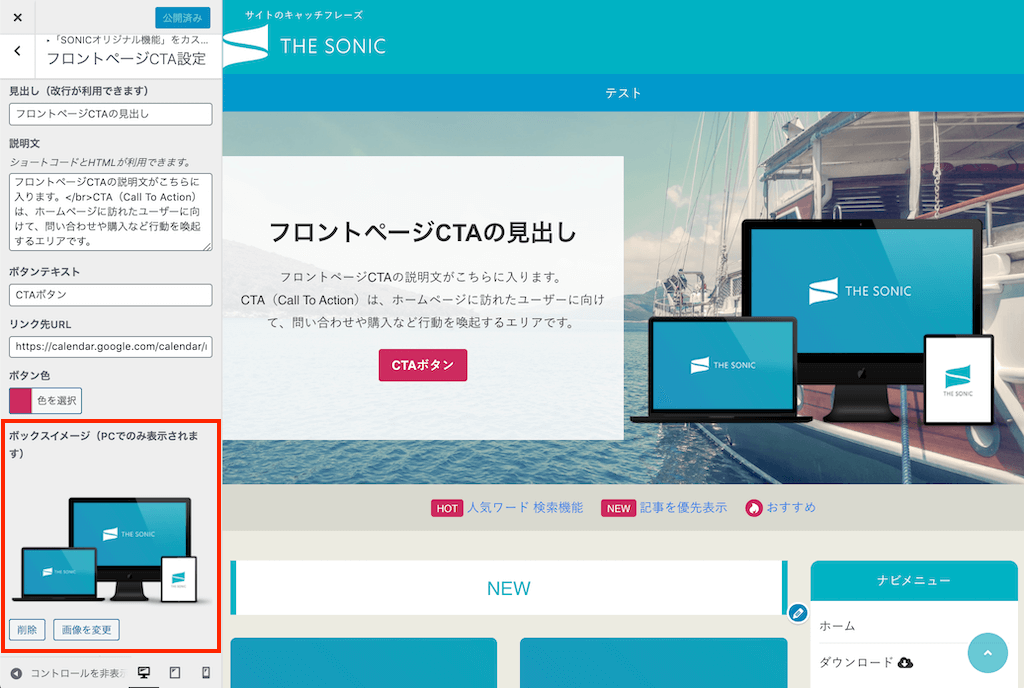
Task: Click the NEW red badge label
Action: pos(618,508)
